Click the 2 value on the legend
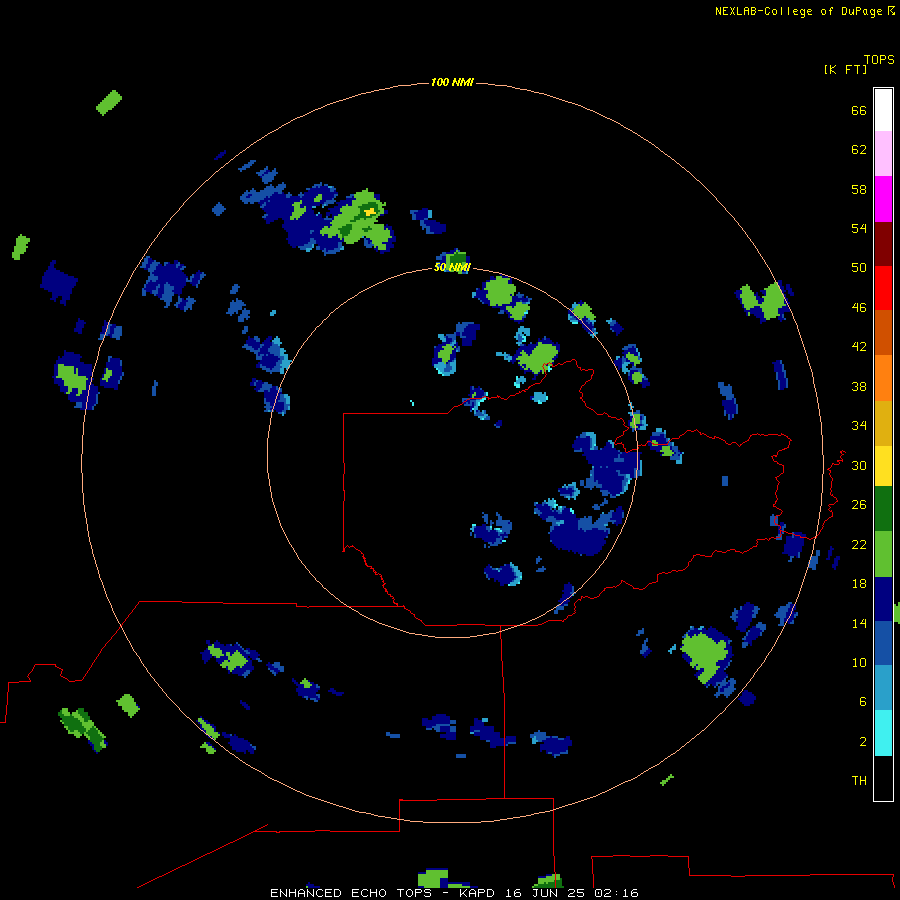The width and height of the screenshot is (900, 900). click(x=863, y=742)
